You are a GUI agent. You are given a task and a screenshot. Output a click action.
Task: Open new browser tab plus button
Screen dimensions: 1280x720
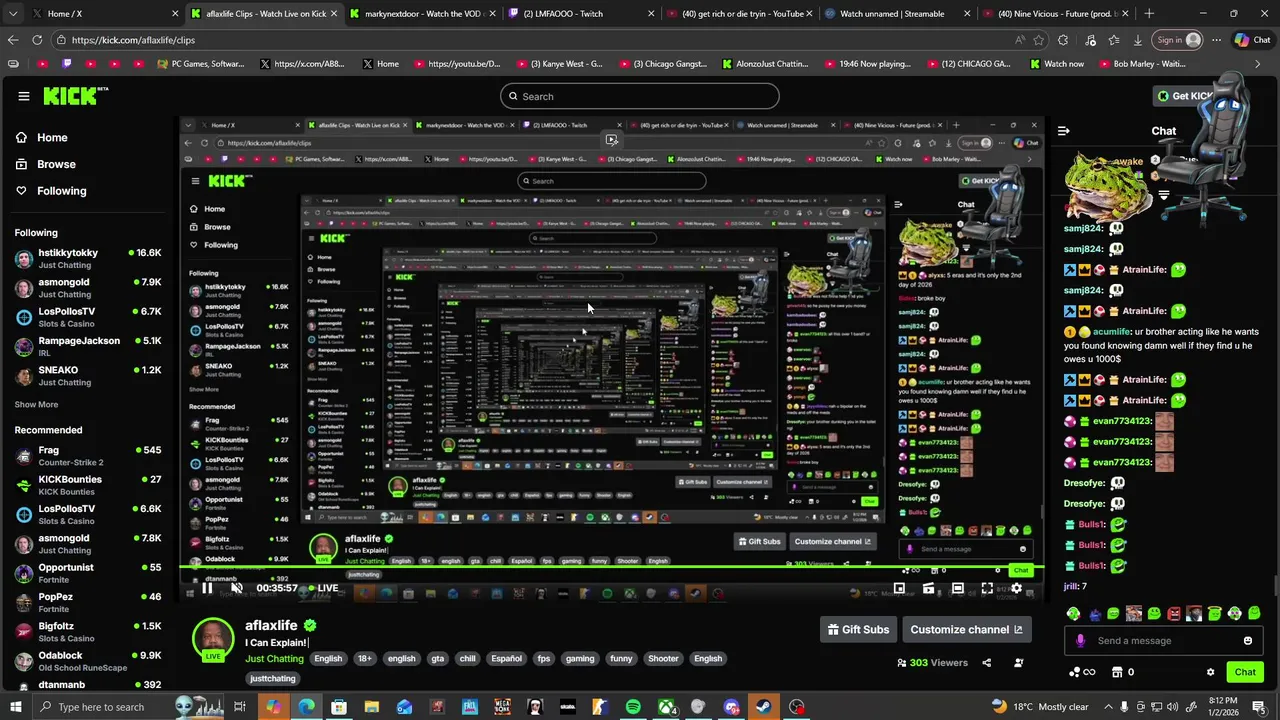point(1148,14)
